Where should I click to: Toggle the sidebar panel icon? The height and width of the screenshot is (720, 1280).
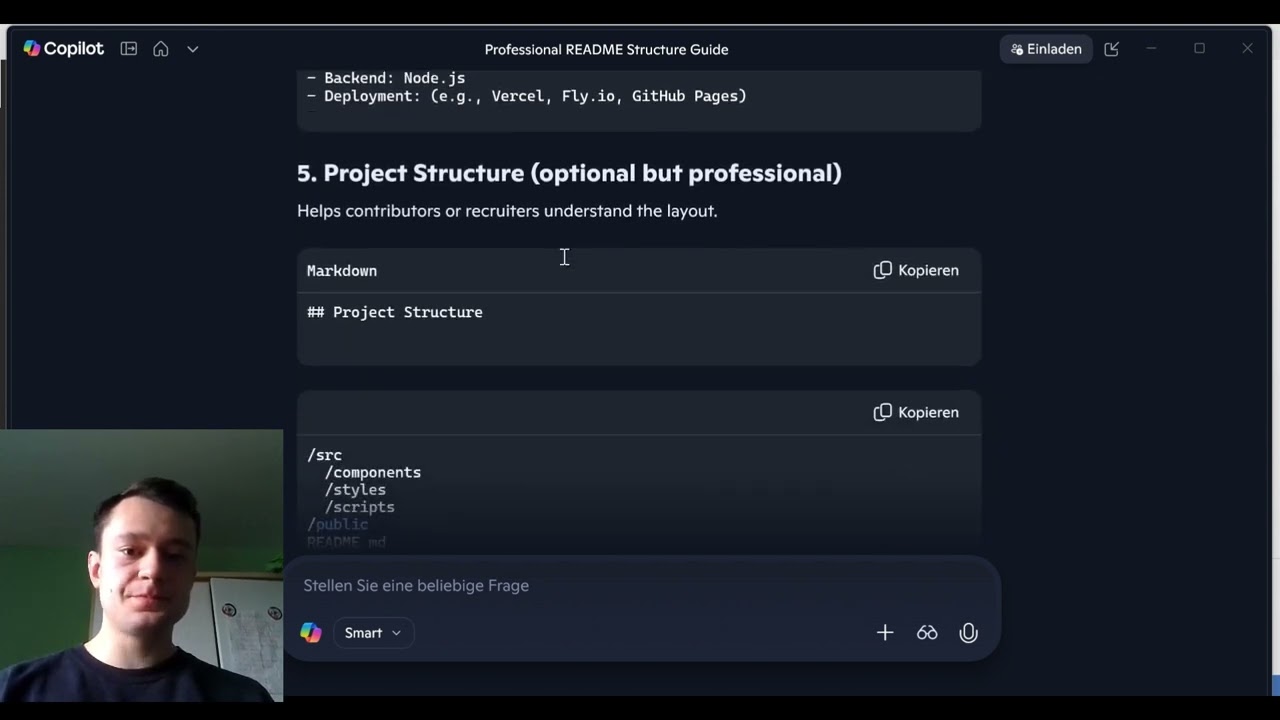click(129, 49)
